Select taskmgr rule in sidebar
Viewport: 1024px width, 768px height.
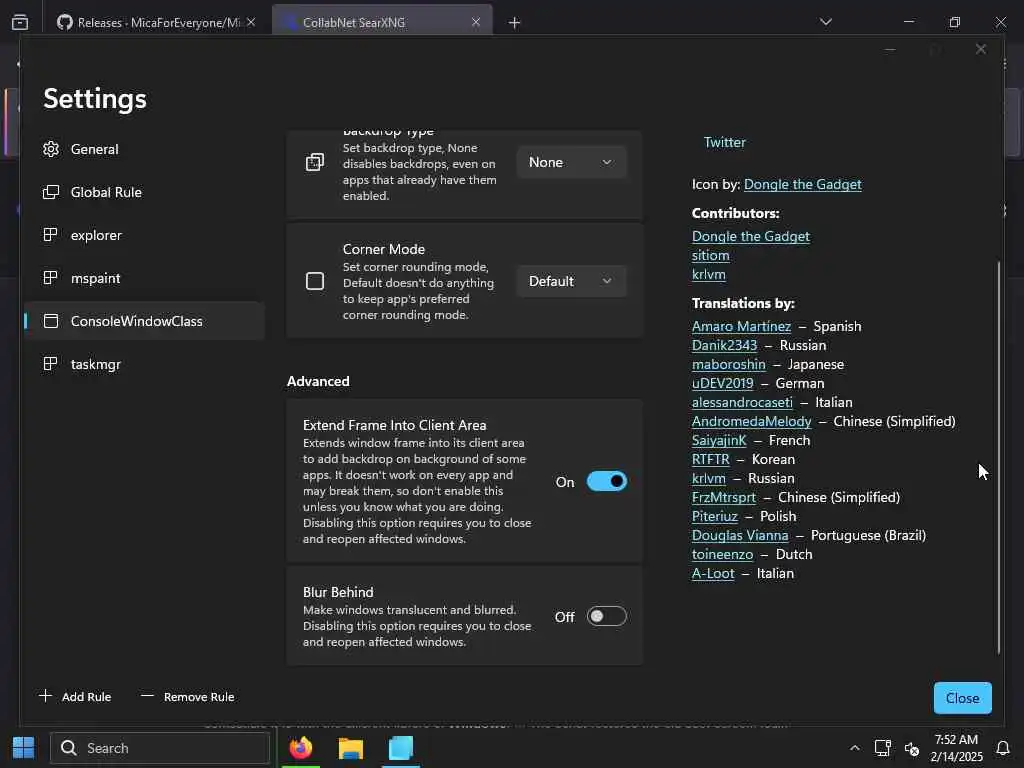point(144,364)
